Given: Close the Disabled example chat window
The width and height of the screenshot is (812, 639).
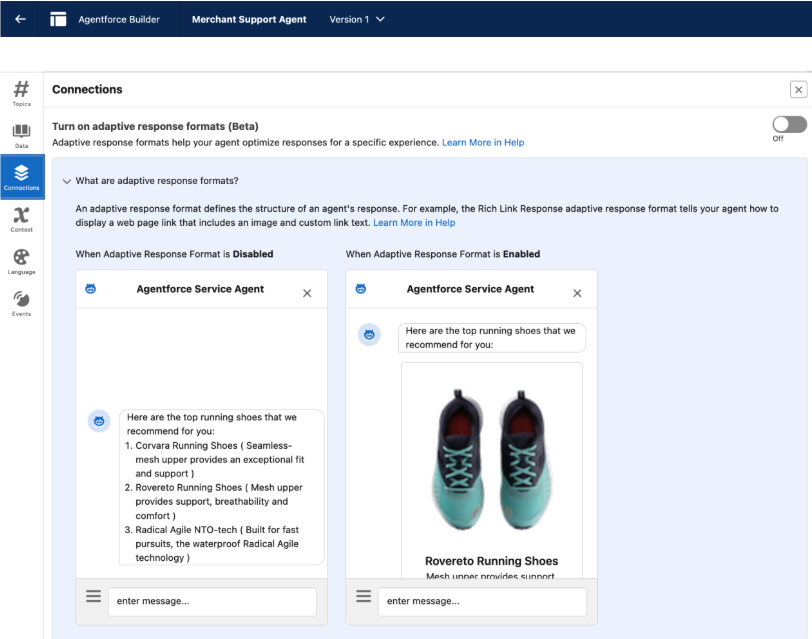Looking at the screenshot, I should 307,293.
